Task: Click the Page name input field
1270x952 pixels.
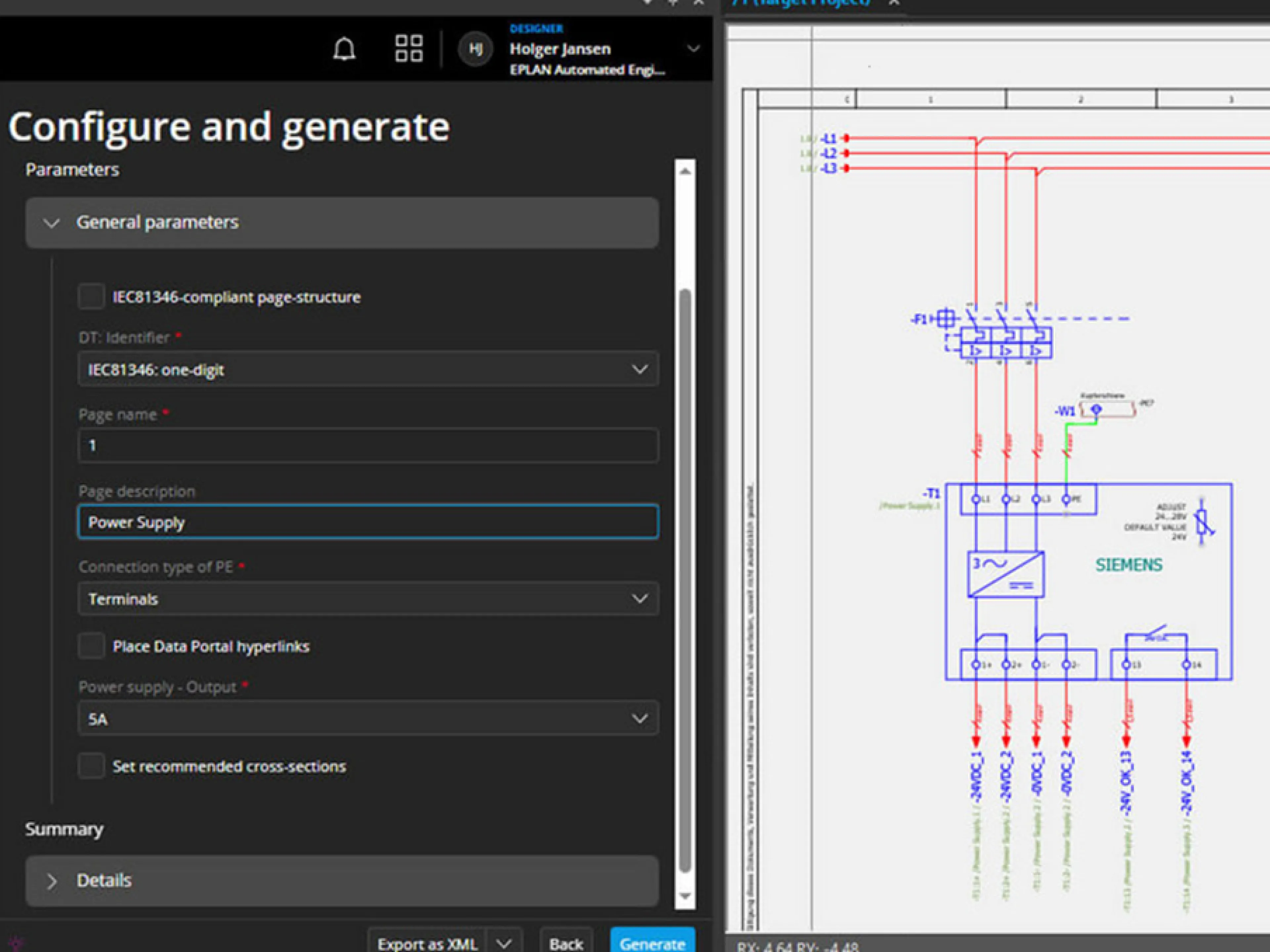Action: (368, 445)
